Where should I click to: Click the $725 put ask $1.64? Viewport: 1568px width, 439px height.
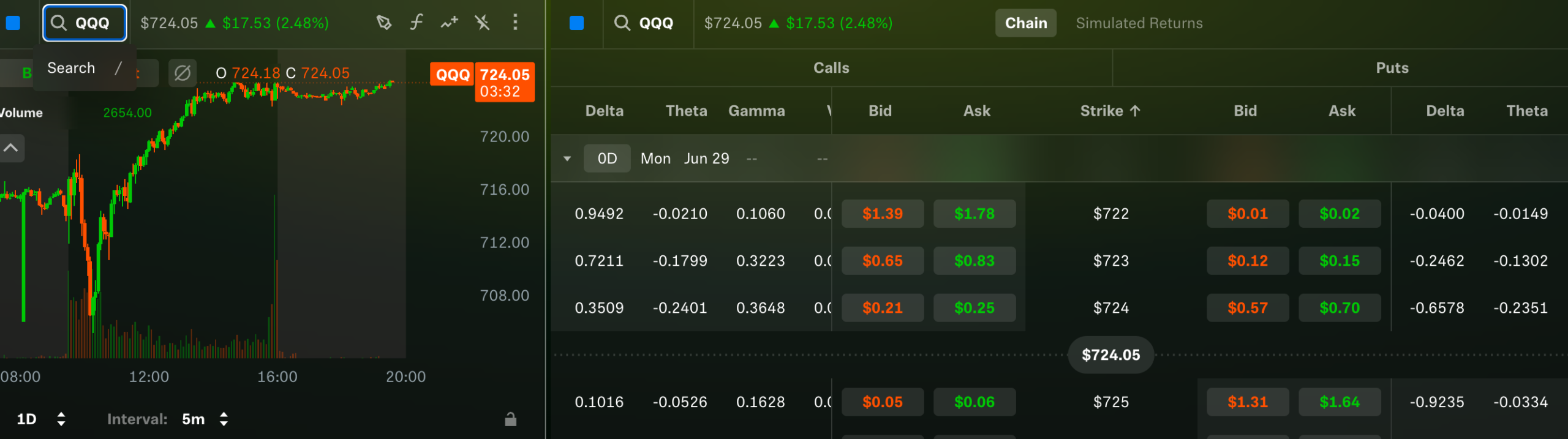click(1340, 402)
